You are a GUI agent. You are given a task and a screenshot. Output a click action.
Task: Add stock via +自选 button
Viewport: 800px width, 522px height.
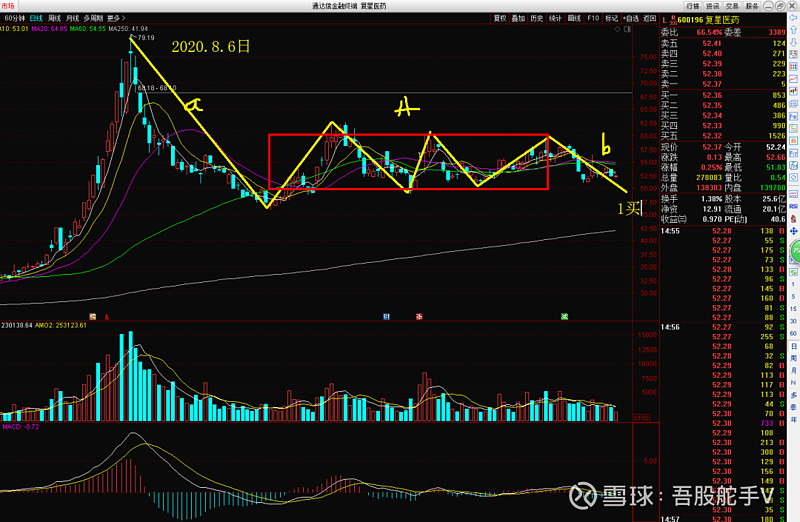pos(631,18)
